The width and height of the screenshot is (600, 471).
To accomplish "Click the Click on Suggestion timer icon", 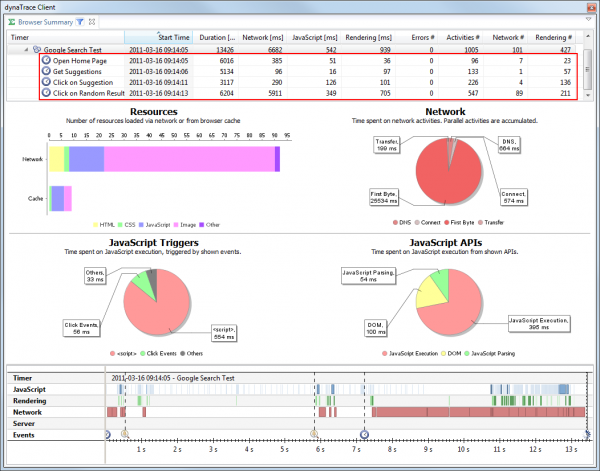I will click(46, 82).
